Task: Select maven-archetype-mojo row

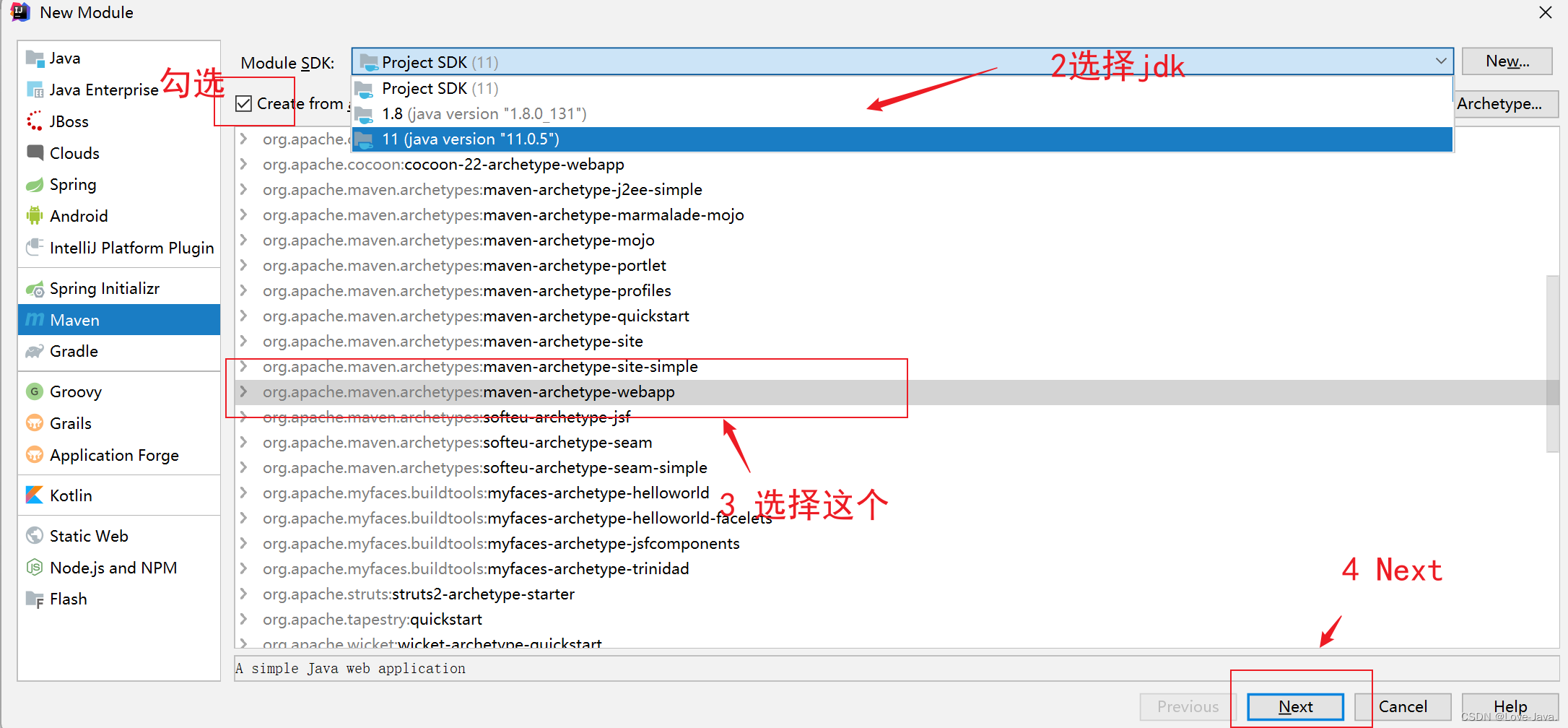Action: [895, 240]
